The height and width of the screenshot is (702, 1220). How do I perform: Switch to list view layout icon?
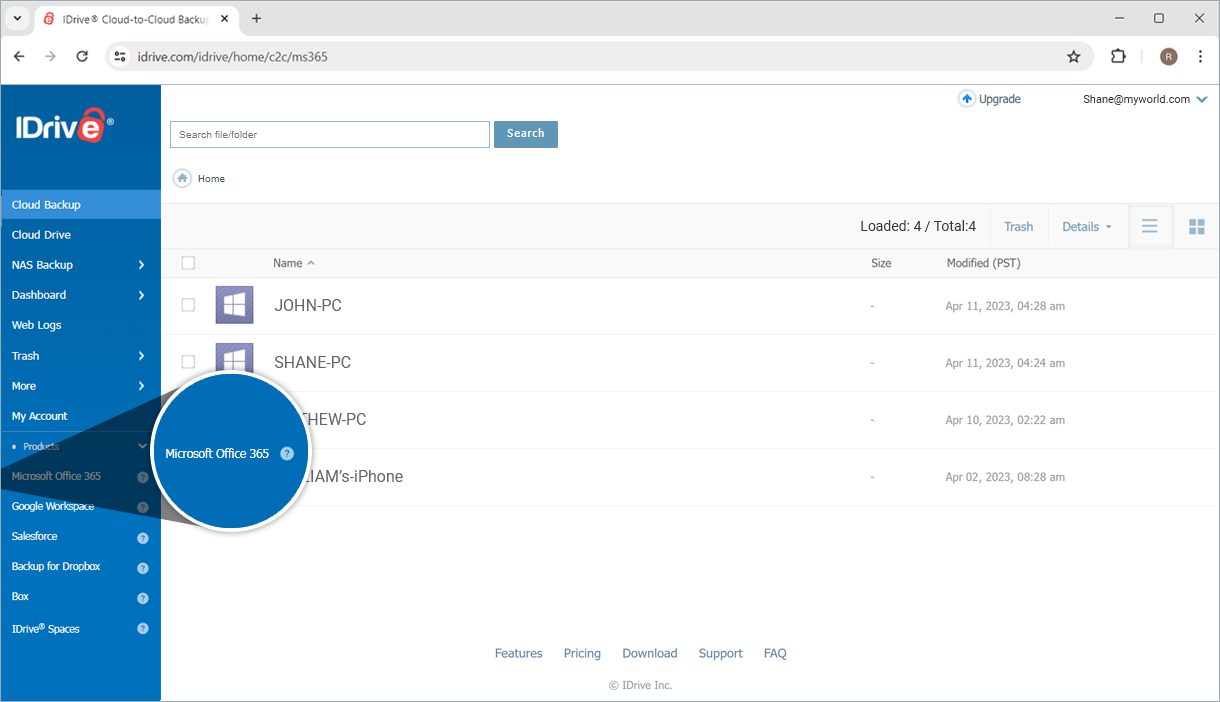click(x=1150, y=227)
